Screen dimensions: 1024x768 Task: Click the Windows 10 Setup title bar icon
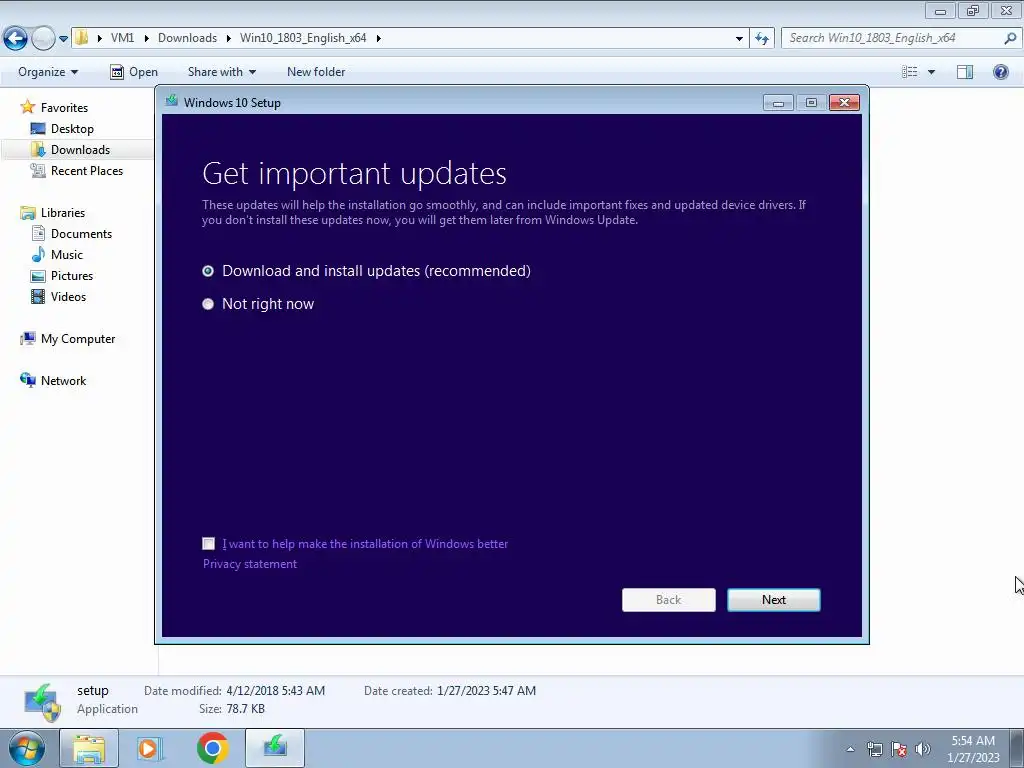172,101
